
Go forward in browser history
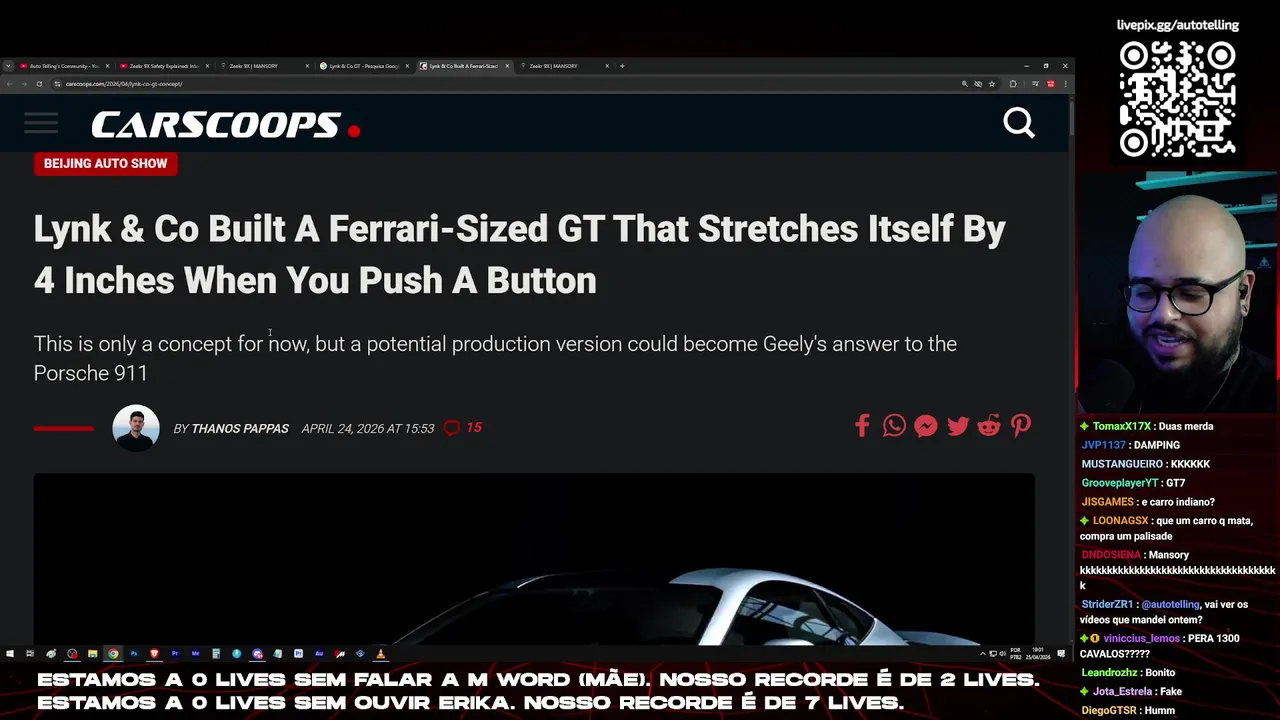pyautogui.click(x=24, y=84)
